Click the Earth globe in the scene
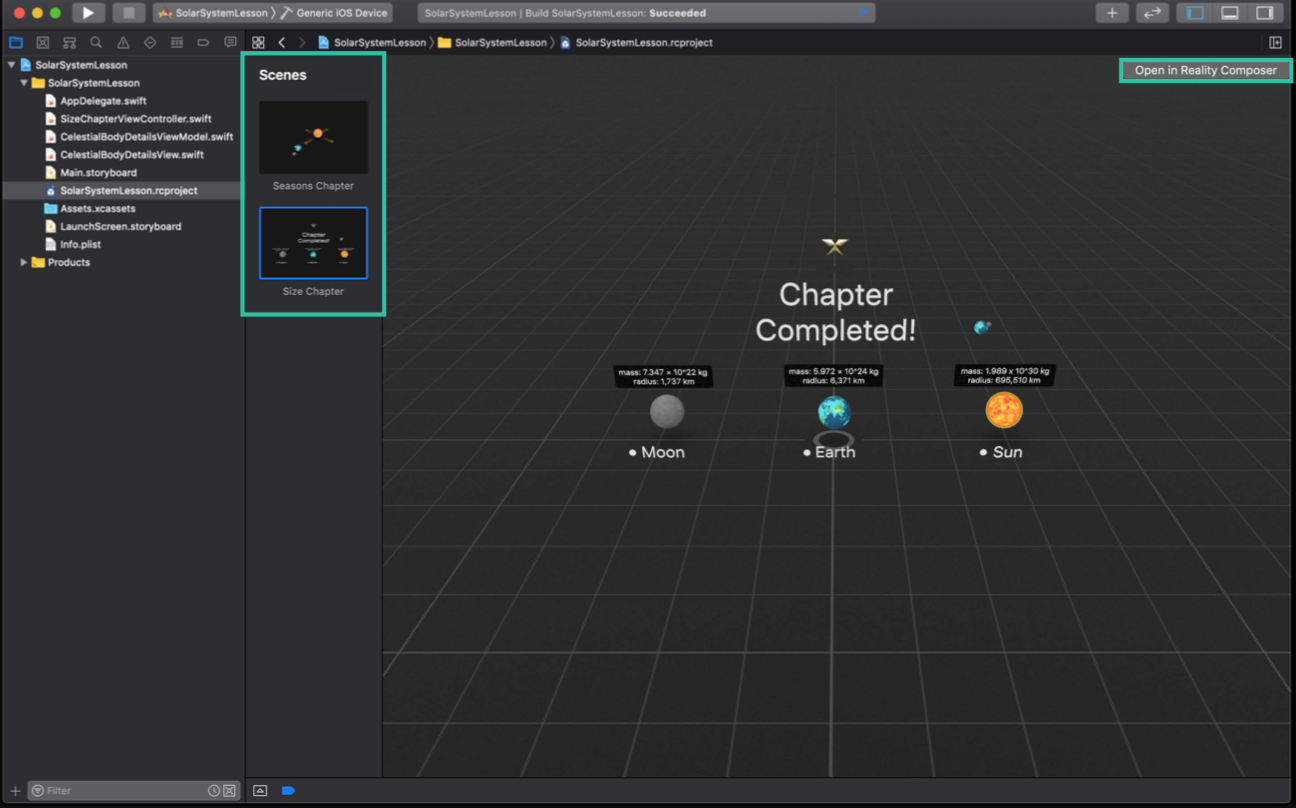The width and height of the screenshot is (1296, 808). click(x=834, y=411)
